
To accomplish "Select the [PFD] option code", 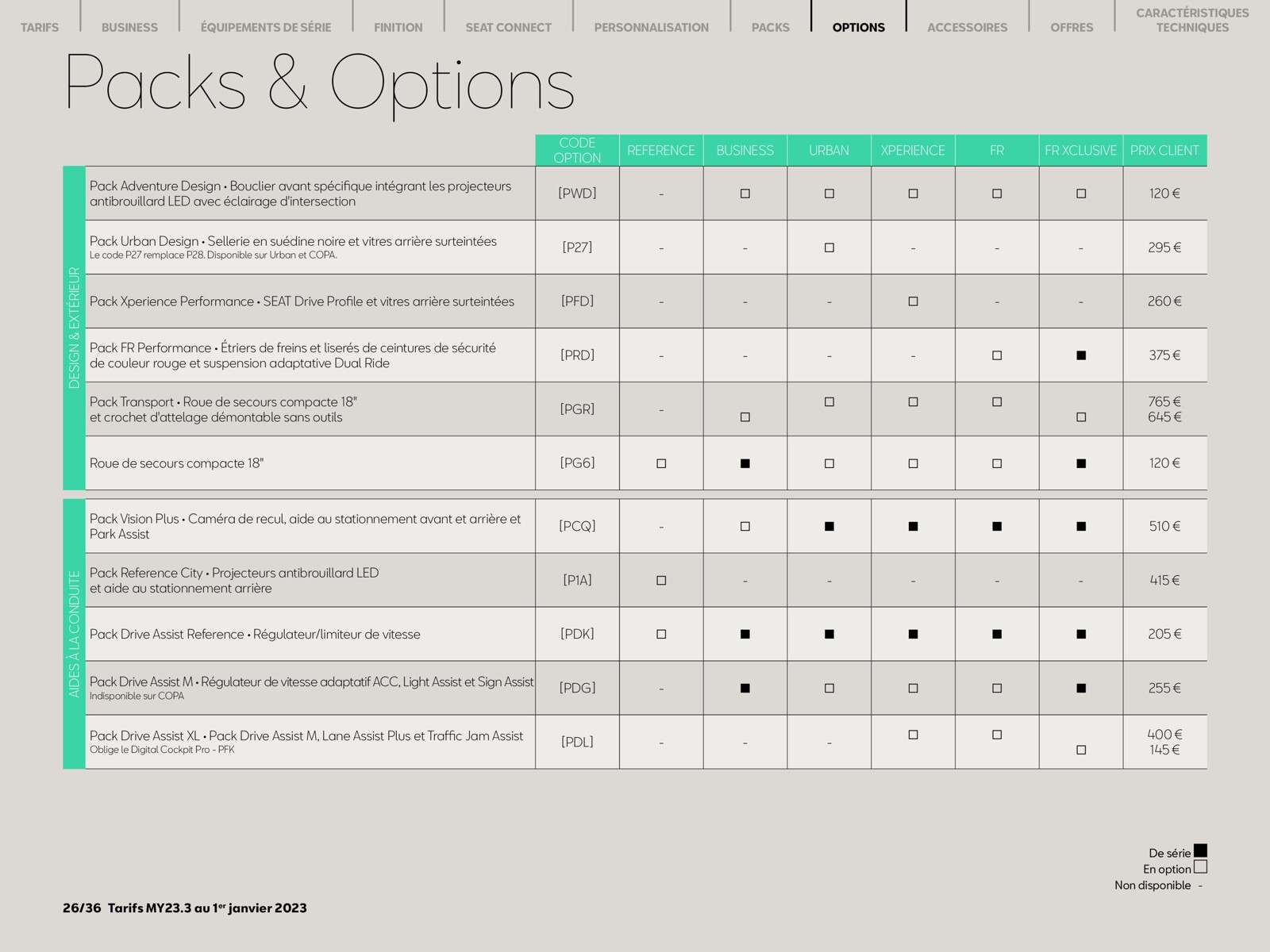I will click(x=577, y=301).
